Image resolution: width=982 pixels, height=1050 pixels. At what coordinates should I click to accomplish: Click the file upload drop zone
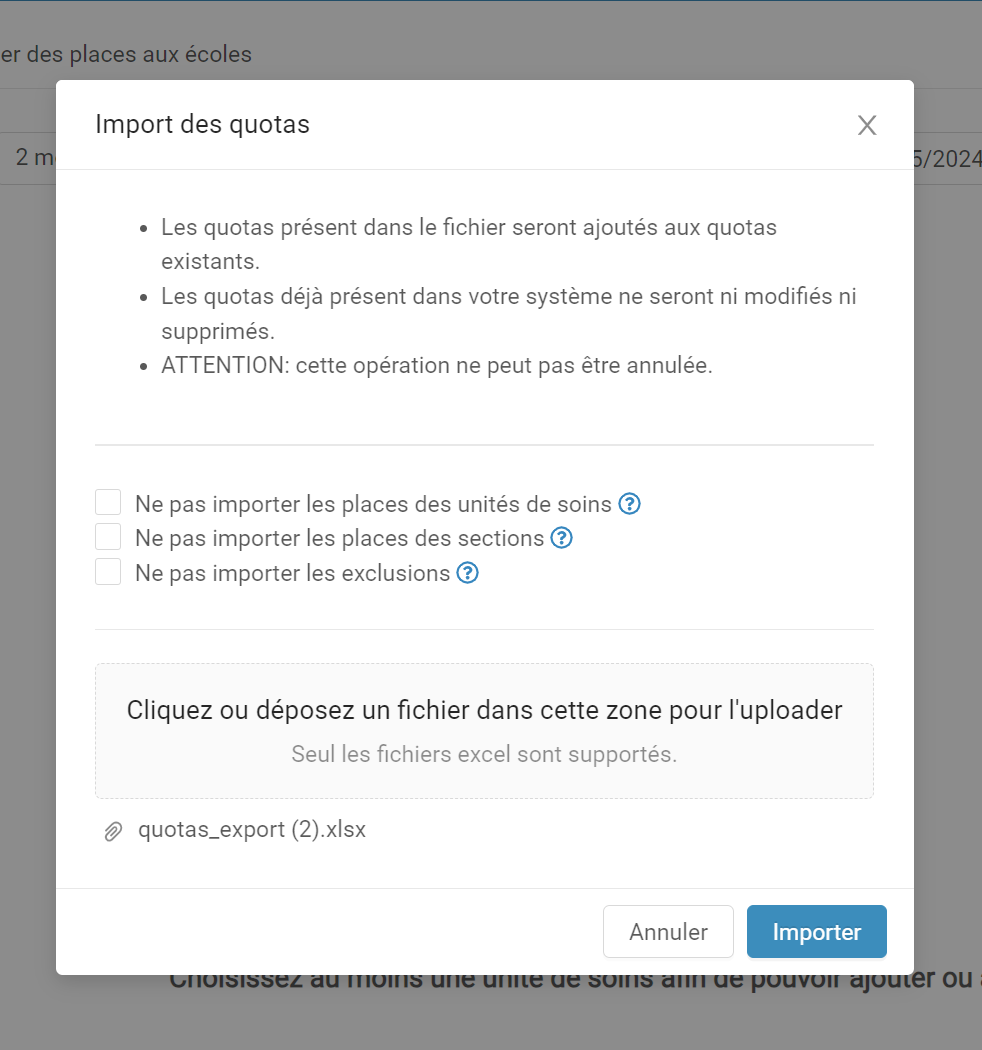(484, 731)
